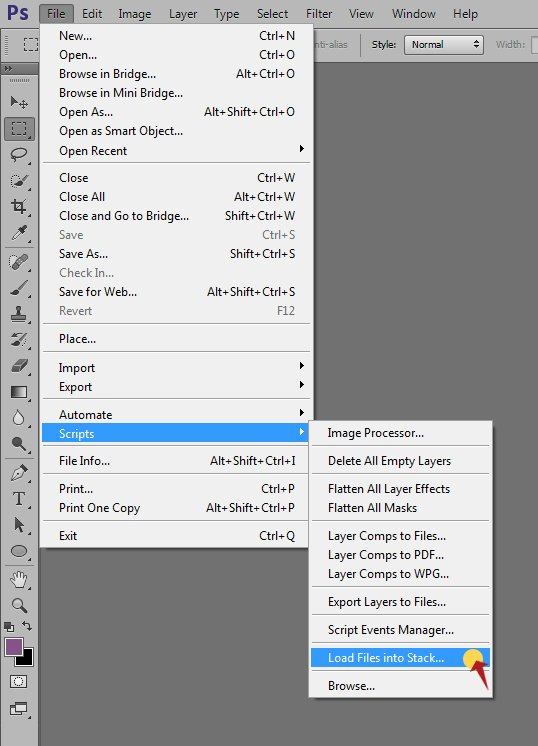Choose Load Files into Stack
Screen dimensions: 538x746
[x=400, y=658]
